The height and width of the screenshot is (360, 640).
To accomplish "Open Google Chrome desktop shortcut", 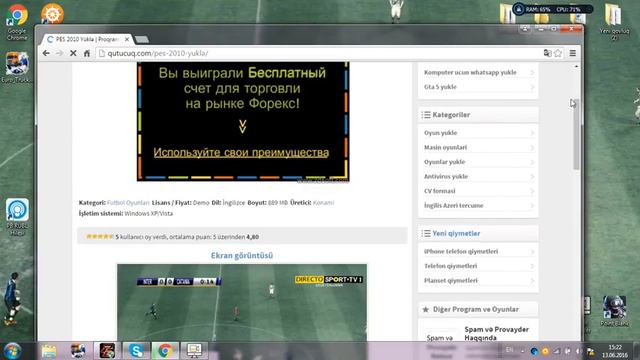I will click(x=17, y=22).
